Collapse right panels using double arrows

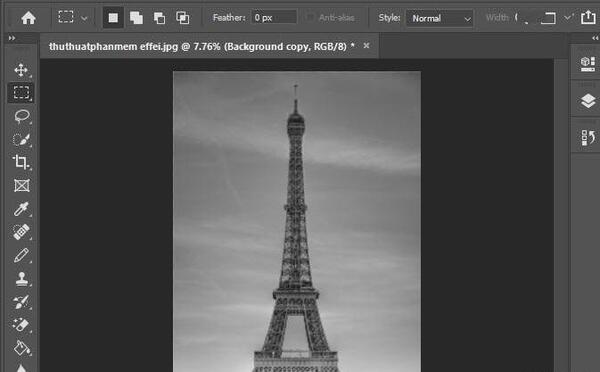595,38
